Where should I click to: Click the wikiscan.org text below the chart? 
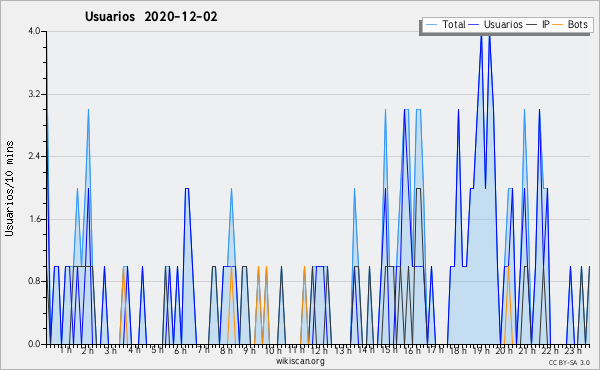click(300, 361)
